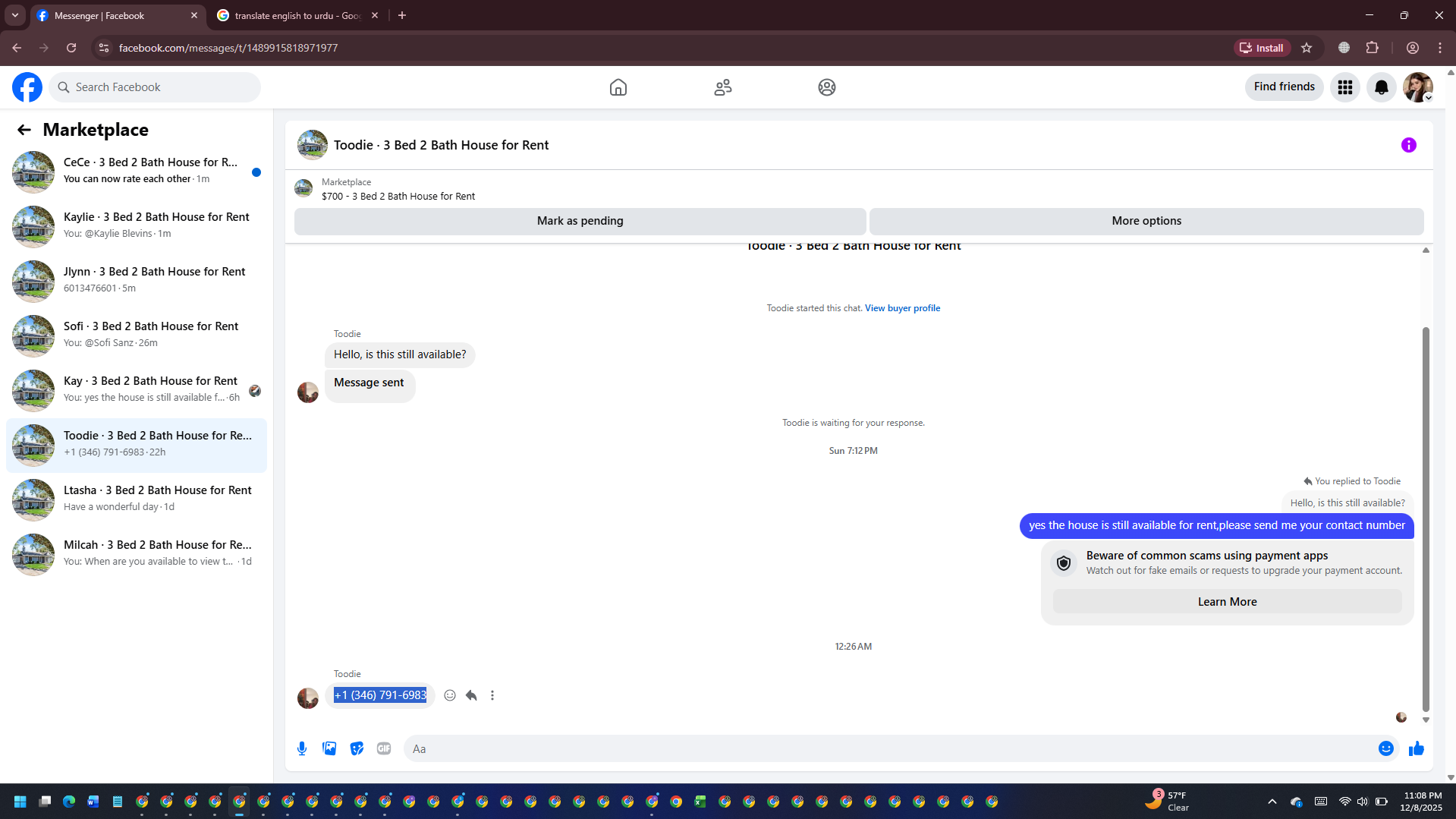This screenshot has height=819, width=1456.
Task: Open the Friends icon in top navigation
Action: (723, 87)
